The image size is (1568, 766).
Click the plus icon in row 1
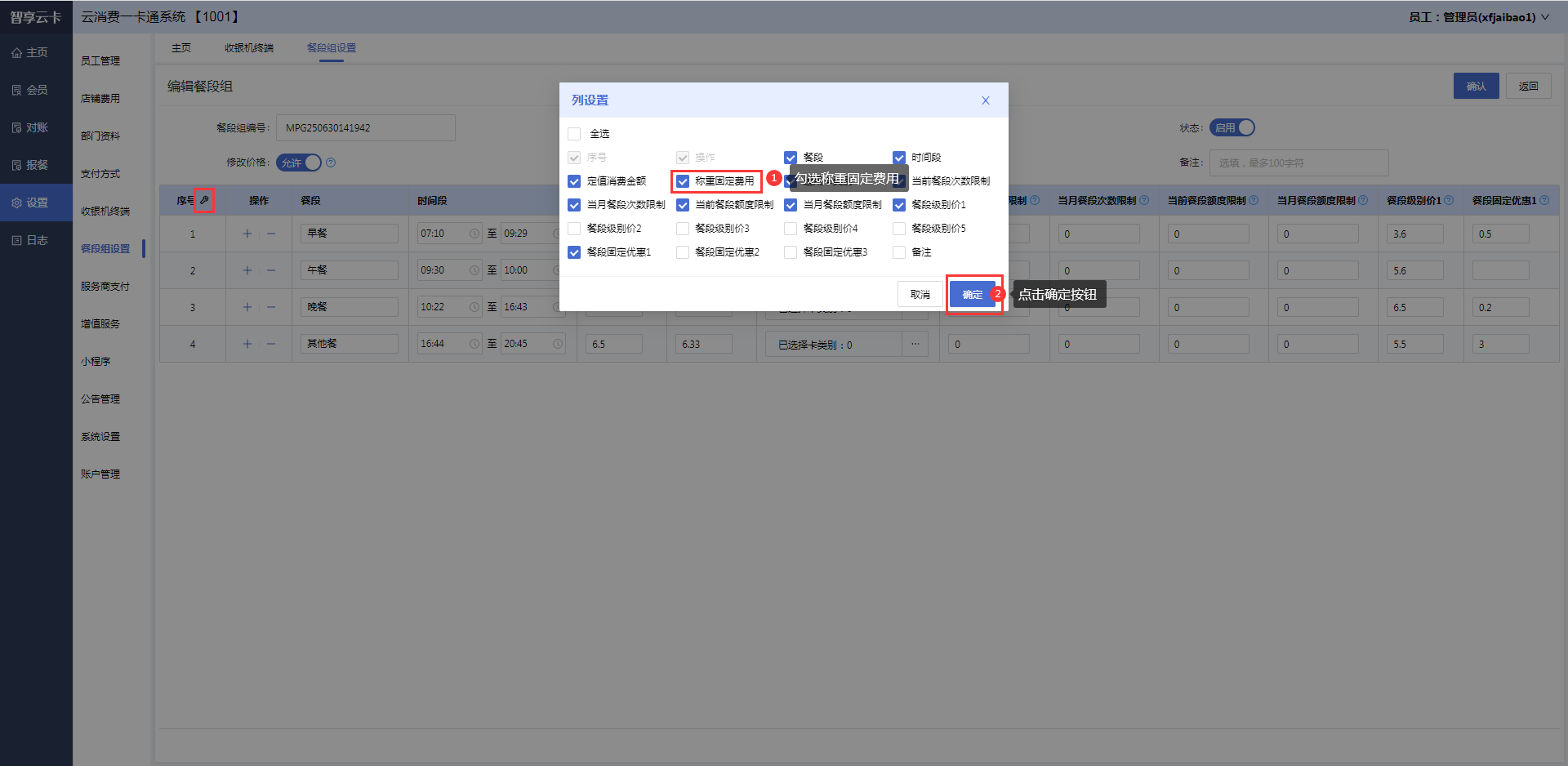pos(247,234)
